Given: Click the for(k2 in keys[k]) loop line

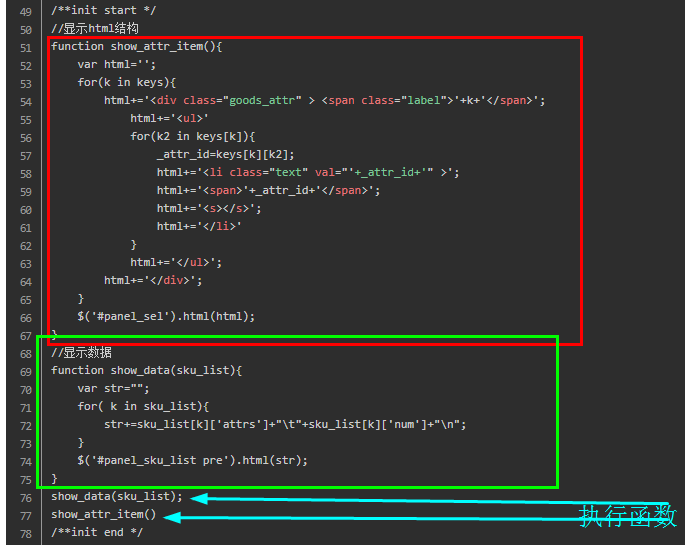Looking at the screenshot, I should [x=193, y=136].
